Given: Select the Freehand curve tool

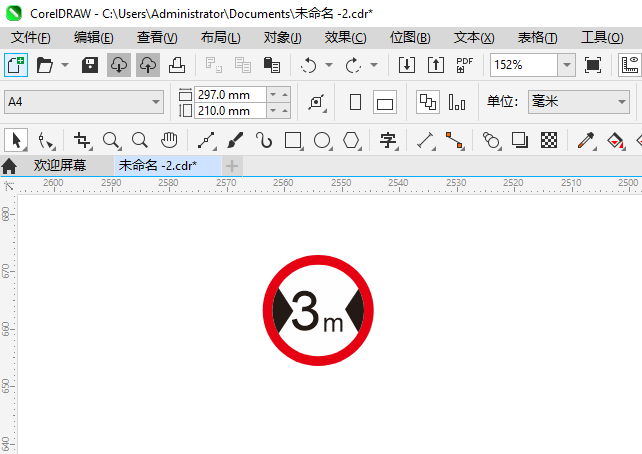Looking at the screenshot, I should pyautogui.click(x=206, y=140).
